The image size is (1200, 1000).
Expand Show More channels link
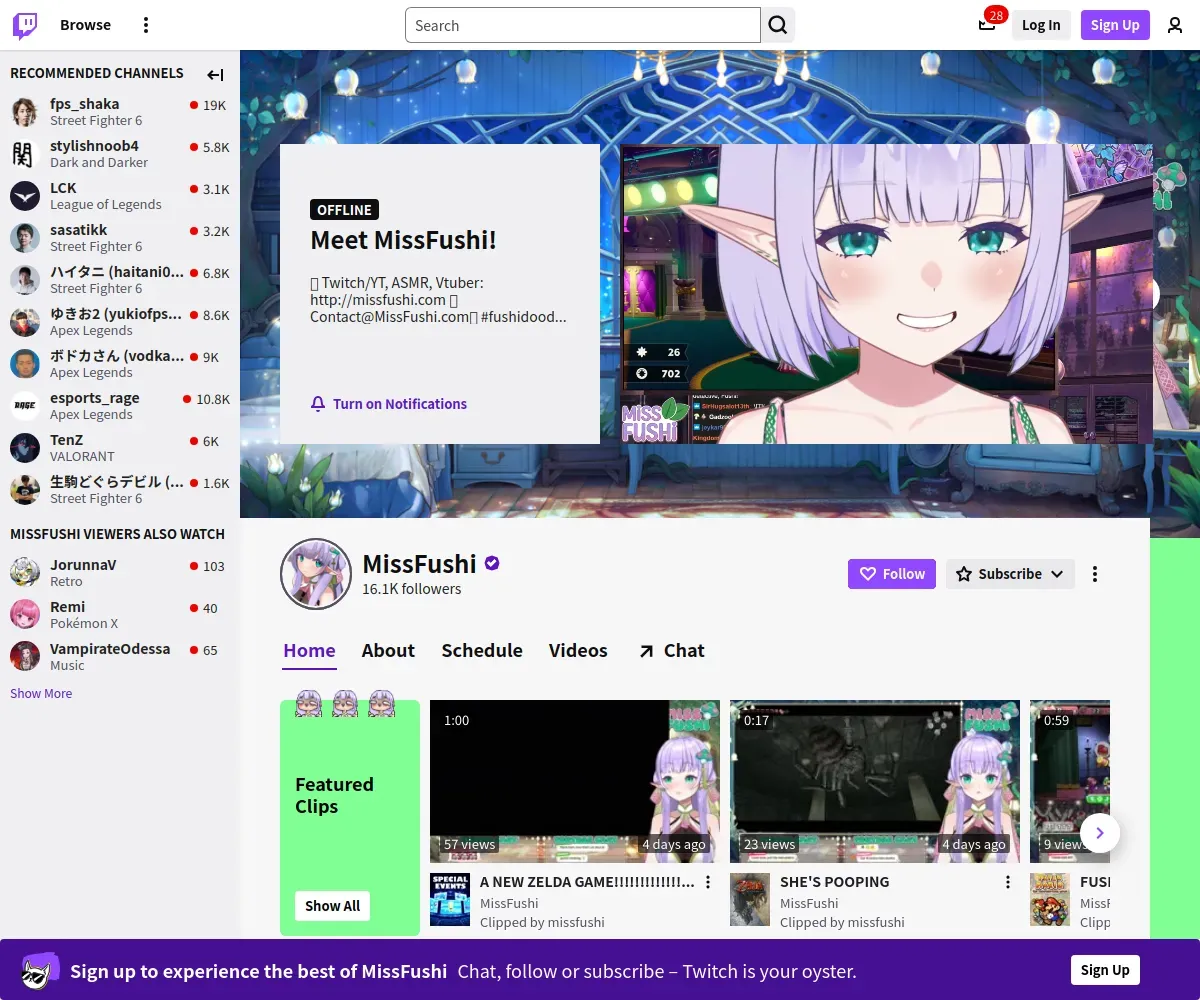(x=41, y=694)
